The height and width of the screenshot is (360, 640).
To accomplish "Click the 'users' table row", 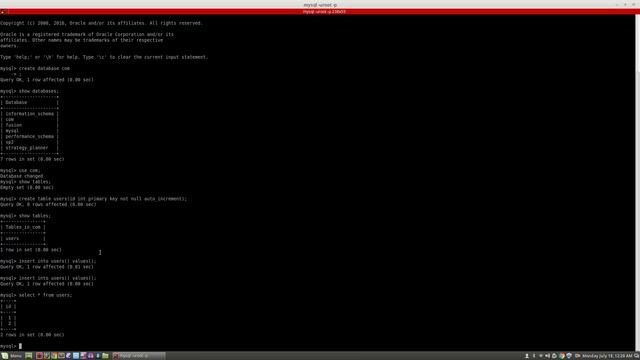I will point(12,238).
